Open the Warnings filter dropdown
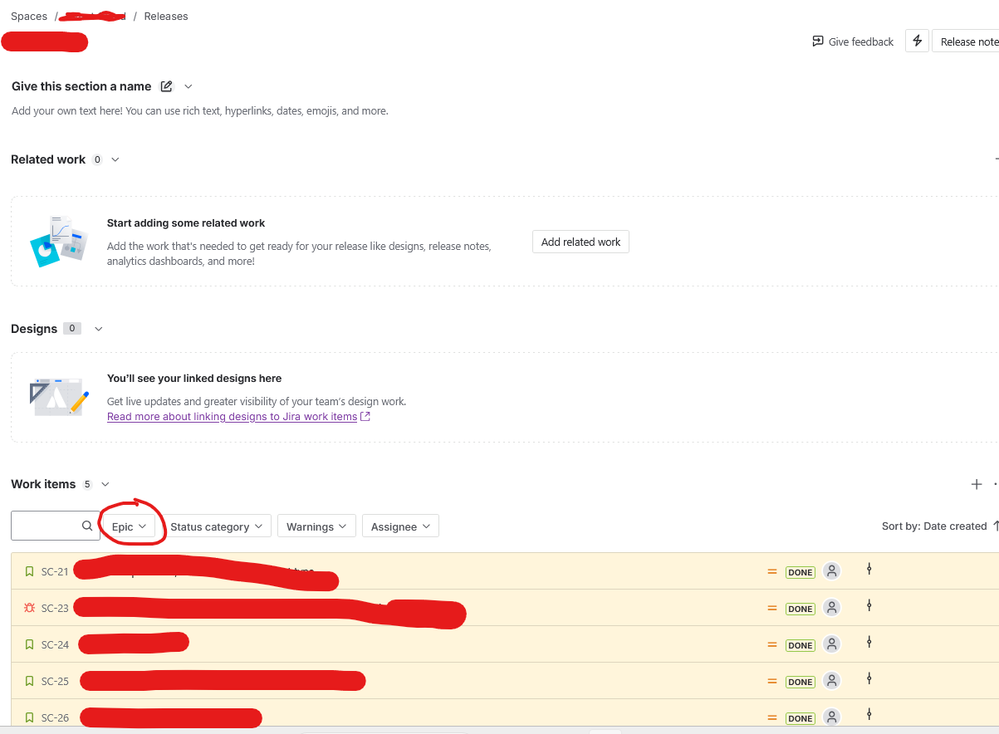 click(316, 526)
